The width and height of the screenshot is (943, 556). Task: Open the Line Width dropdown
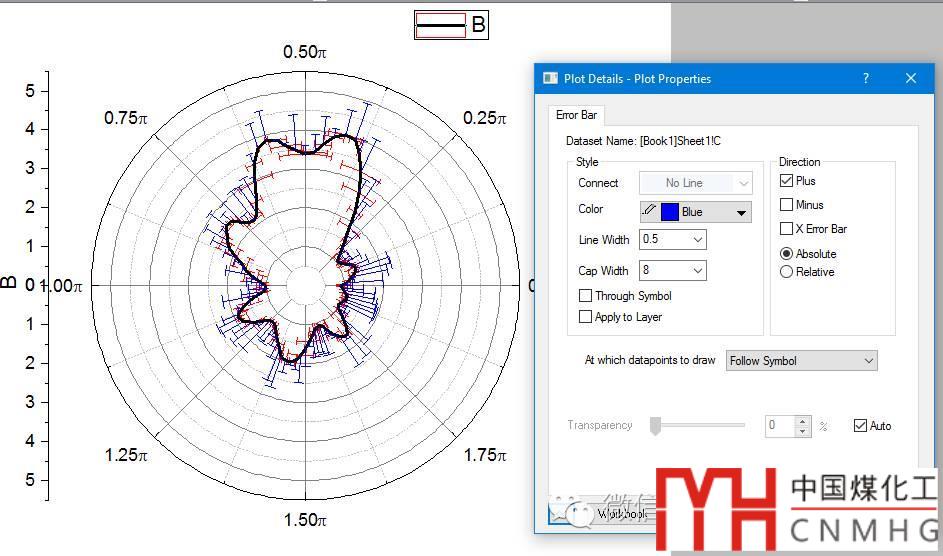point(697,240)
